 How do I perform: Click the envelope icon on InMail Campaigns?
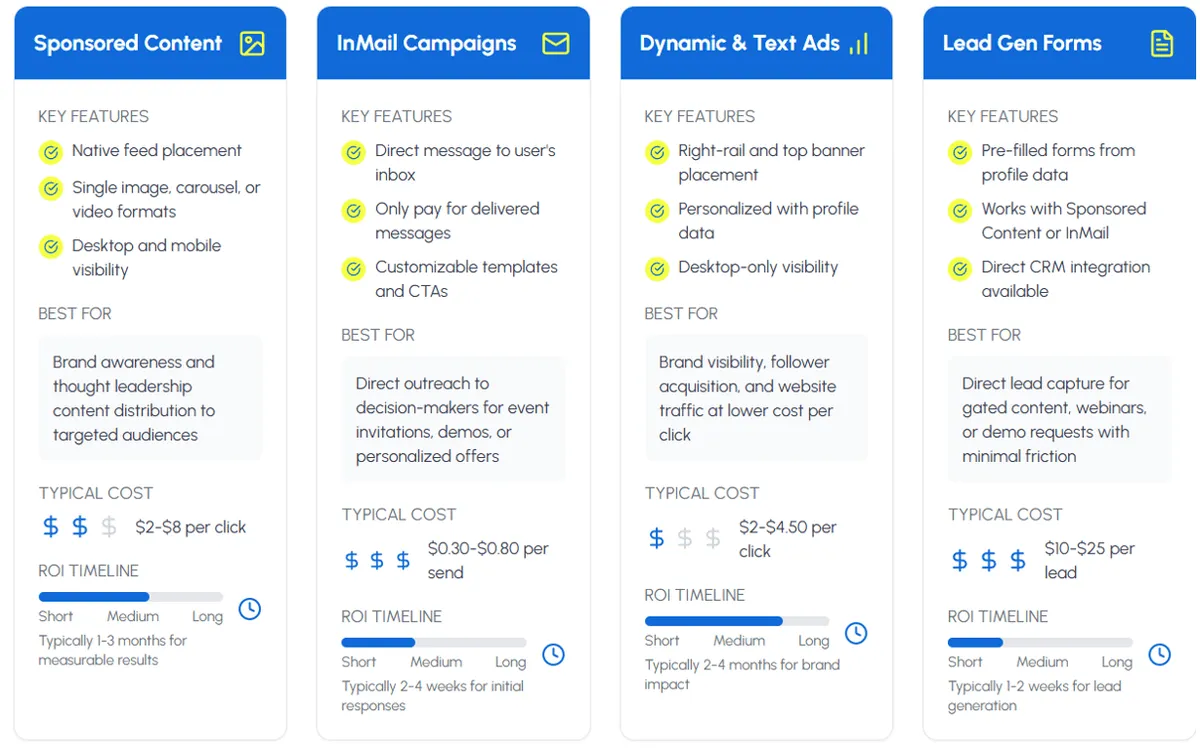[555, 44]
